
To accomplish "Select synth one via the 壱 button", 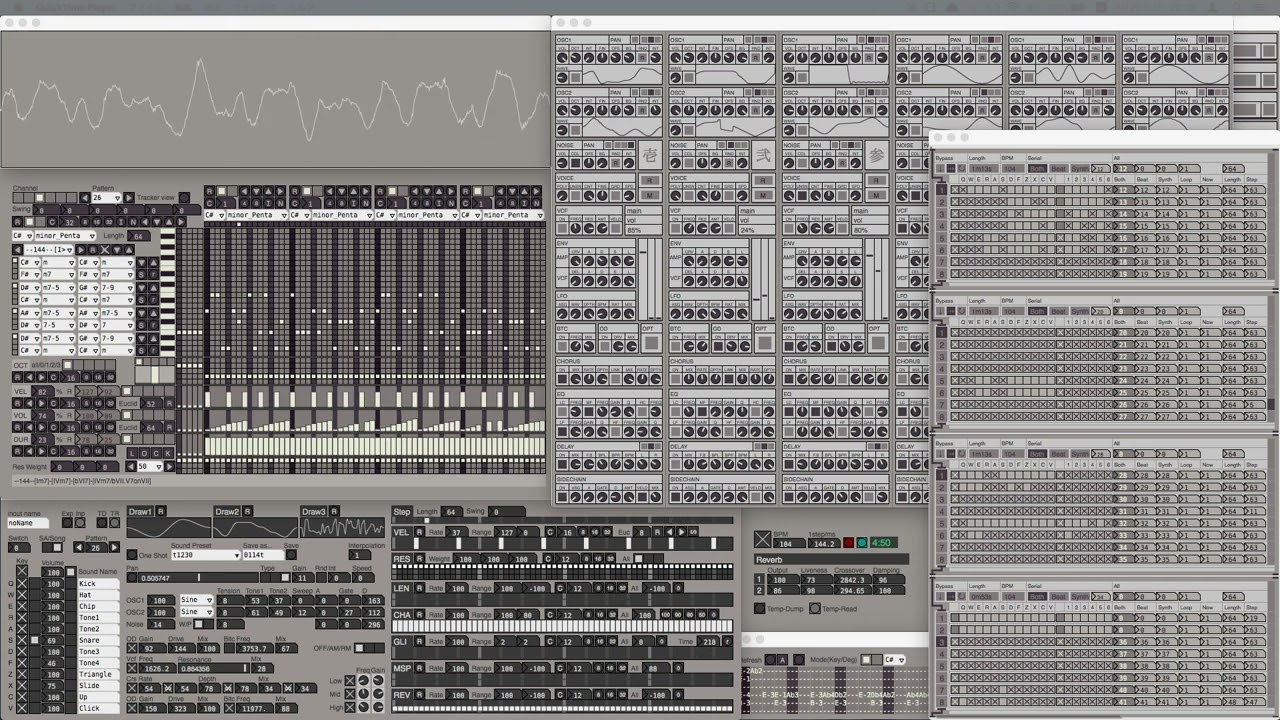I will pos(651,155).
